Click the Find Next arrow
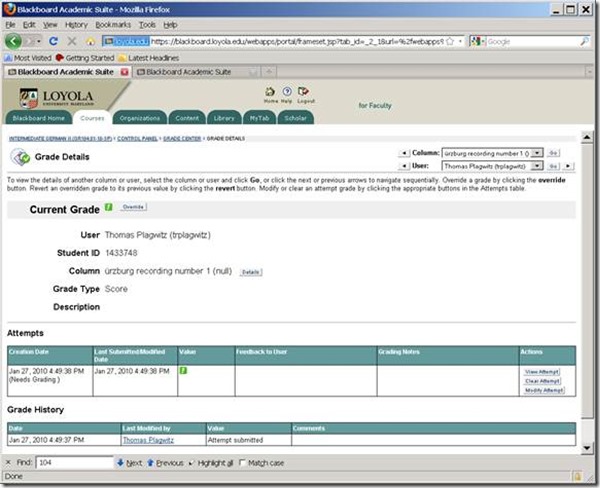 (x=128, y=463)
